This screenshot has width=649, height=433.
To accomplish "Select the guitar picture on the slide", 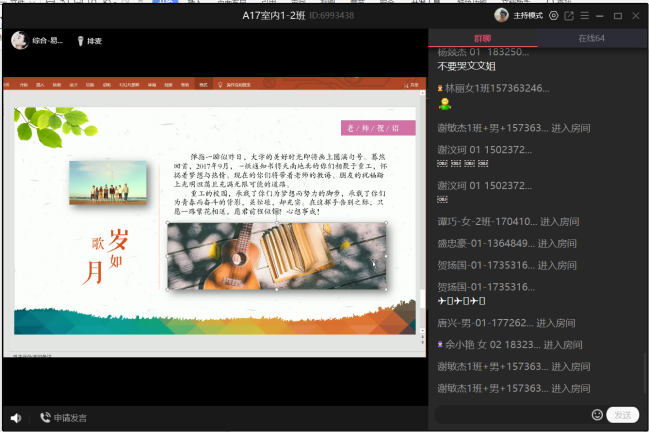I will click(276, 256).
